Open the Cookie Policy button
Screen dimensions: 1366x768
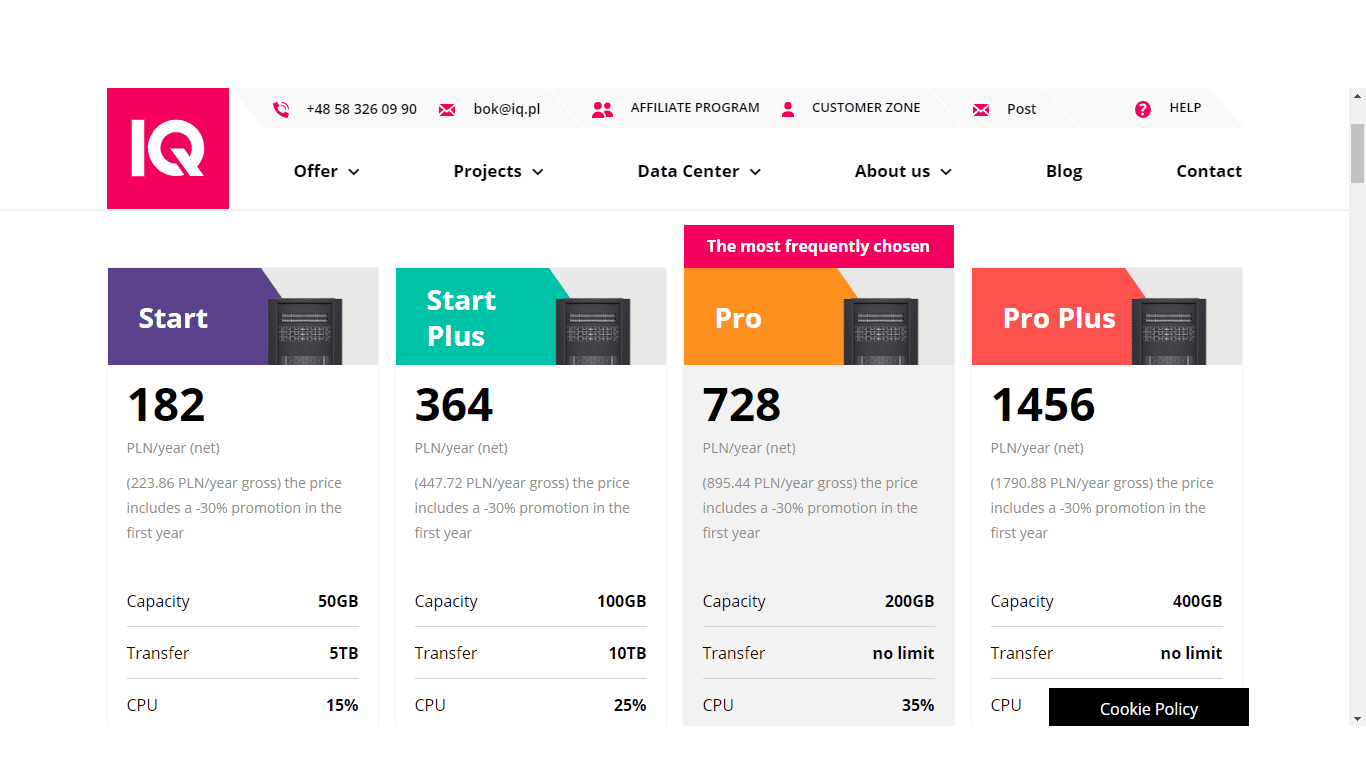(1149, 708)
